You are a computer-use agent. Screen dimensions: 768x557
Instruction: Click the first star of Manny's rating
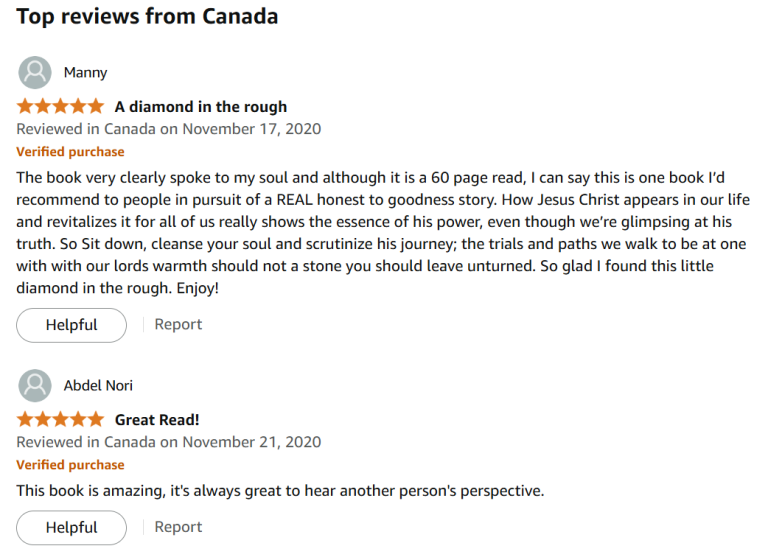coord(25,106)
